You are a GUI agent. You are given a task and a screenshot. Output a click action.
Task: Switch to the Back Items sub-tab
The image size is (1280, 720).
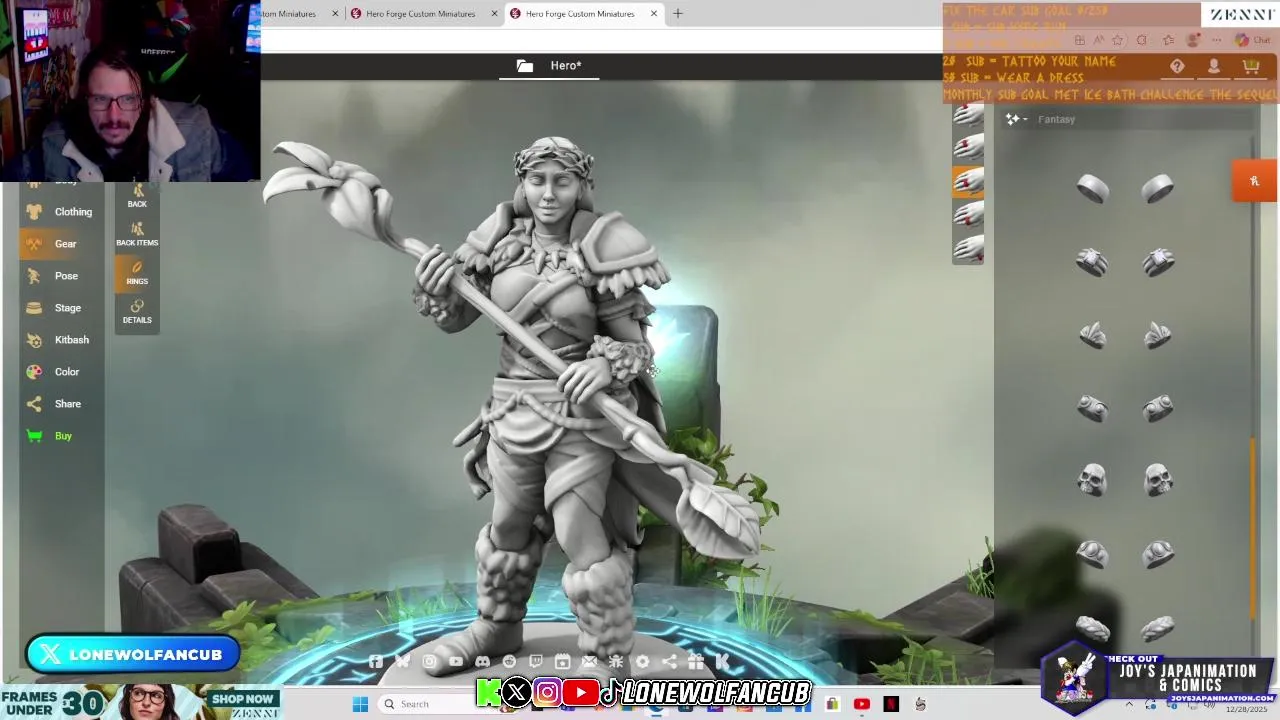(137, 235)
